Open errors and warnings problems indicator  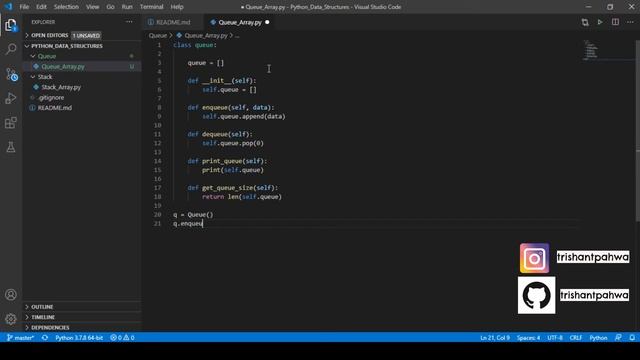[122, 338]
